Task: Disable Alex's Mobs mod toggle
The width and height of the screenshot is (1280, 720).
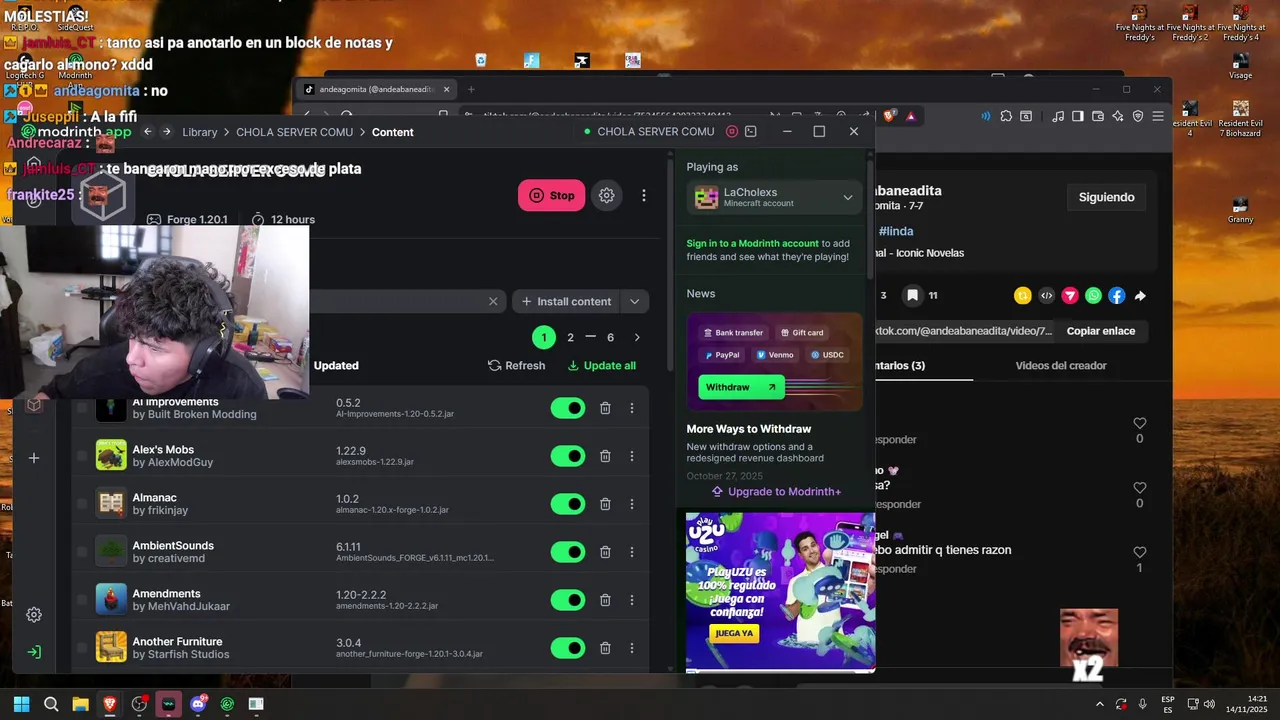Action: (568, 456)
